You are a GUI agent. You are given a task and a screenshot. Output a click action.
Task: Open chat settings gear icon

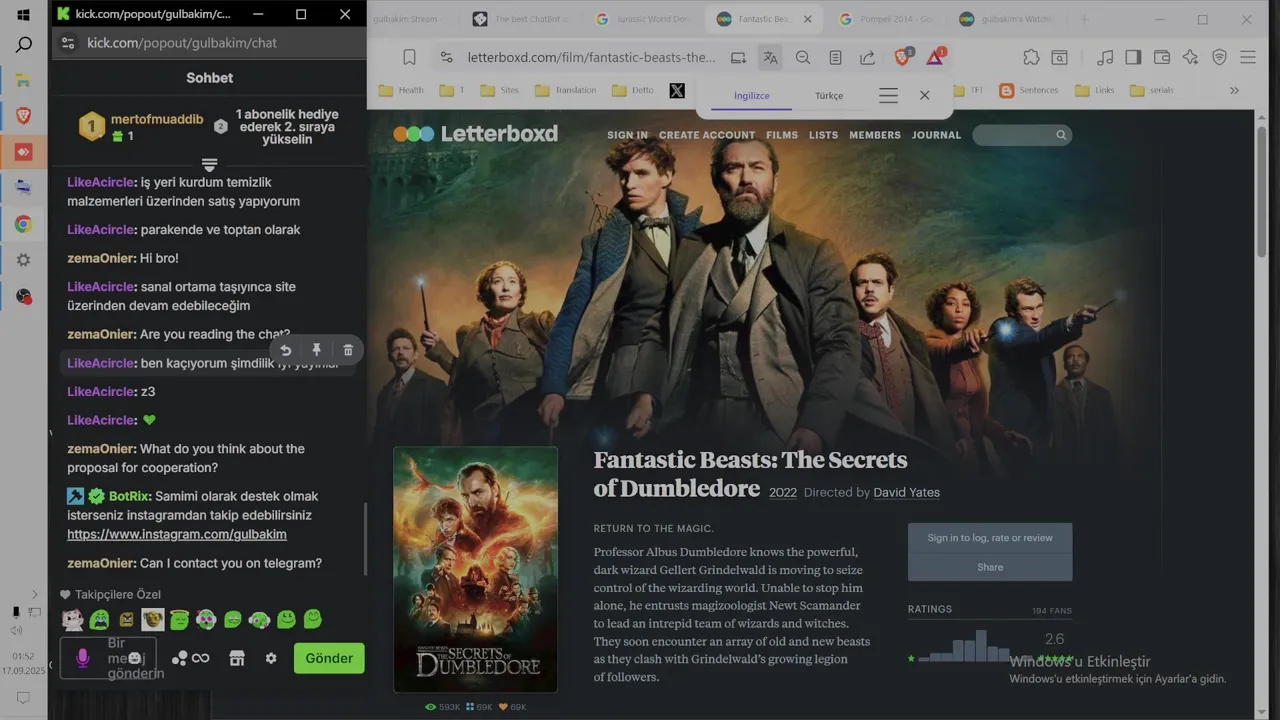click(x=270, y=658)
